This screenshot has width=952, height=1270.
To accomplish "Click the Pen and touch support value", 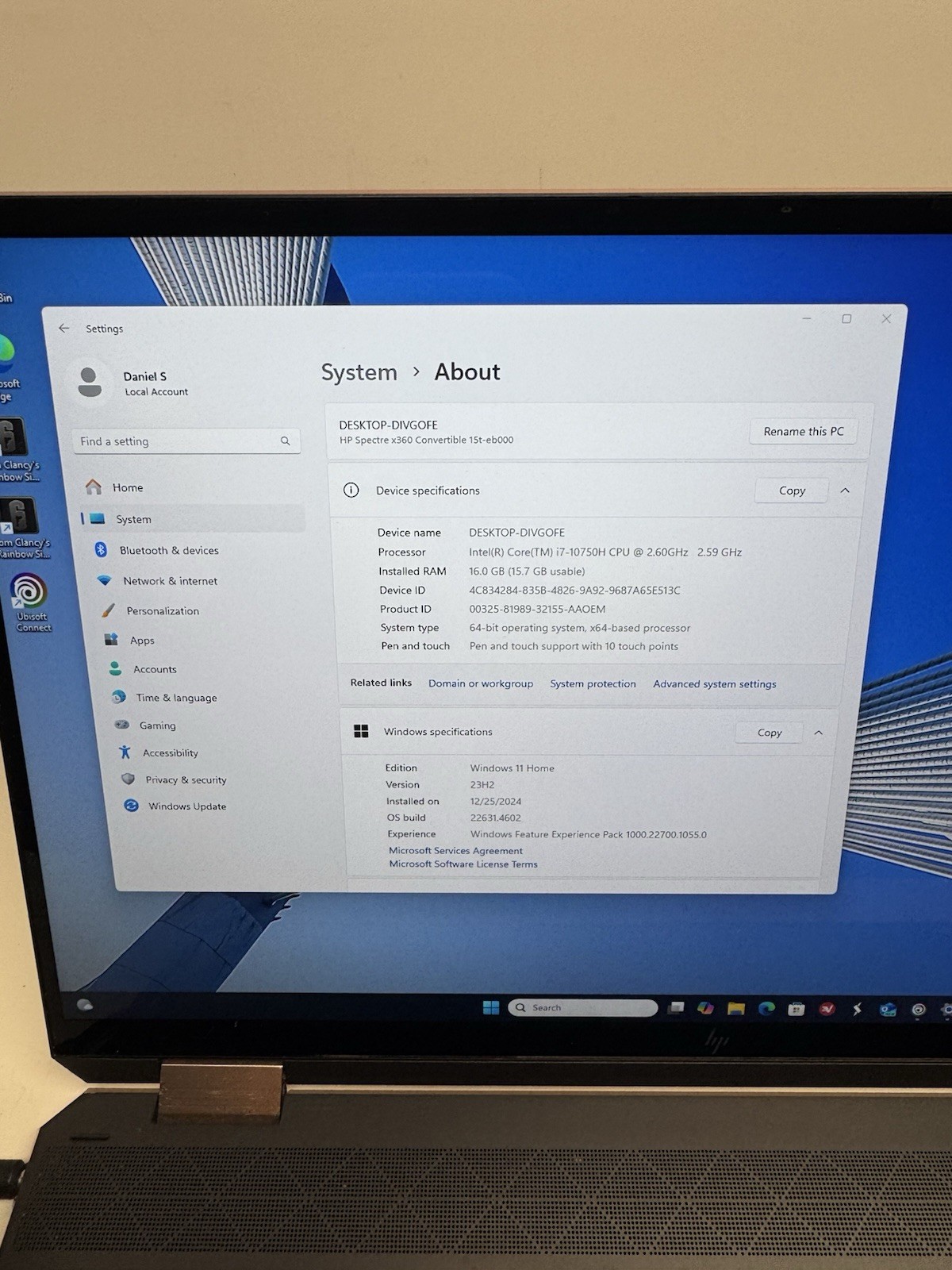I will [574, 646].
